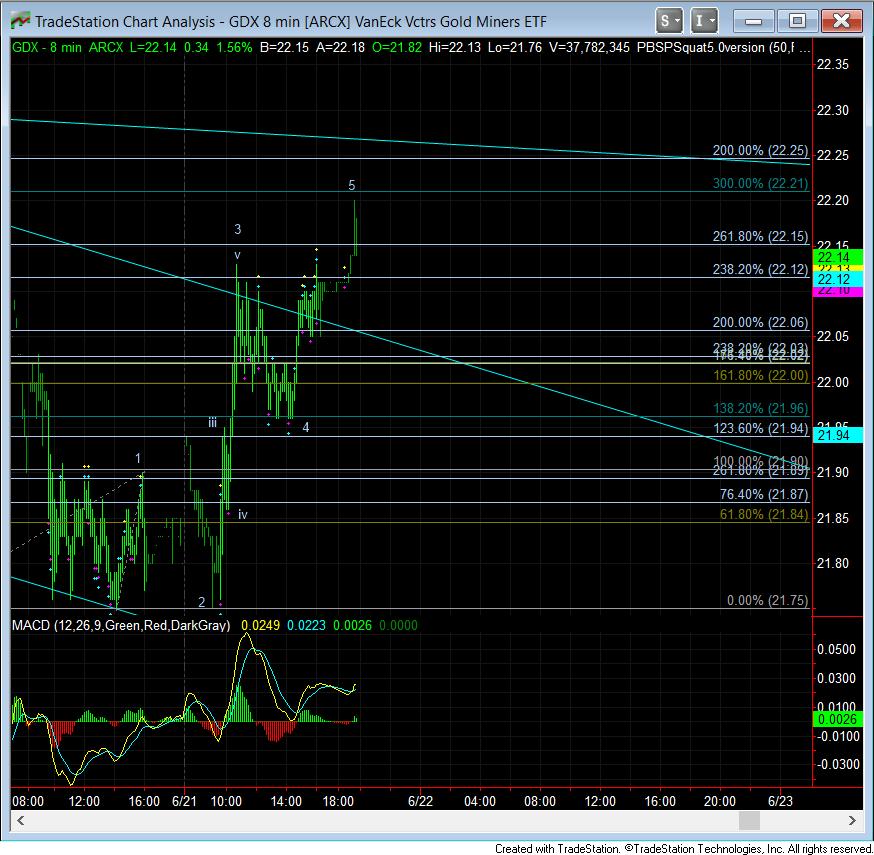Screen dimensions: 874x855
Task: Click the wave 1 label
Action: [138, 458]
